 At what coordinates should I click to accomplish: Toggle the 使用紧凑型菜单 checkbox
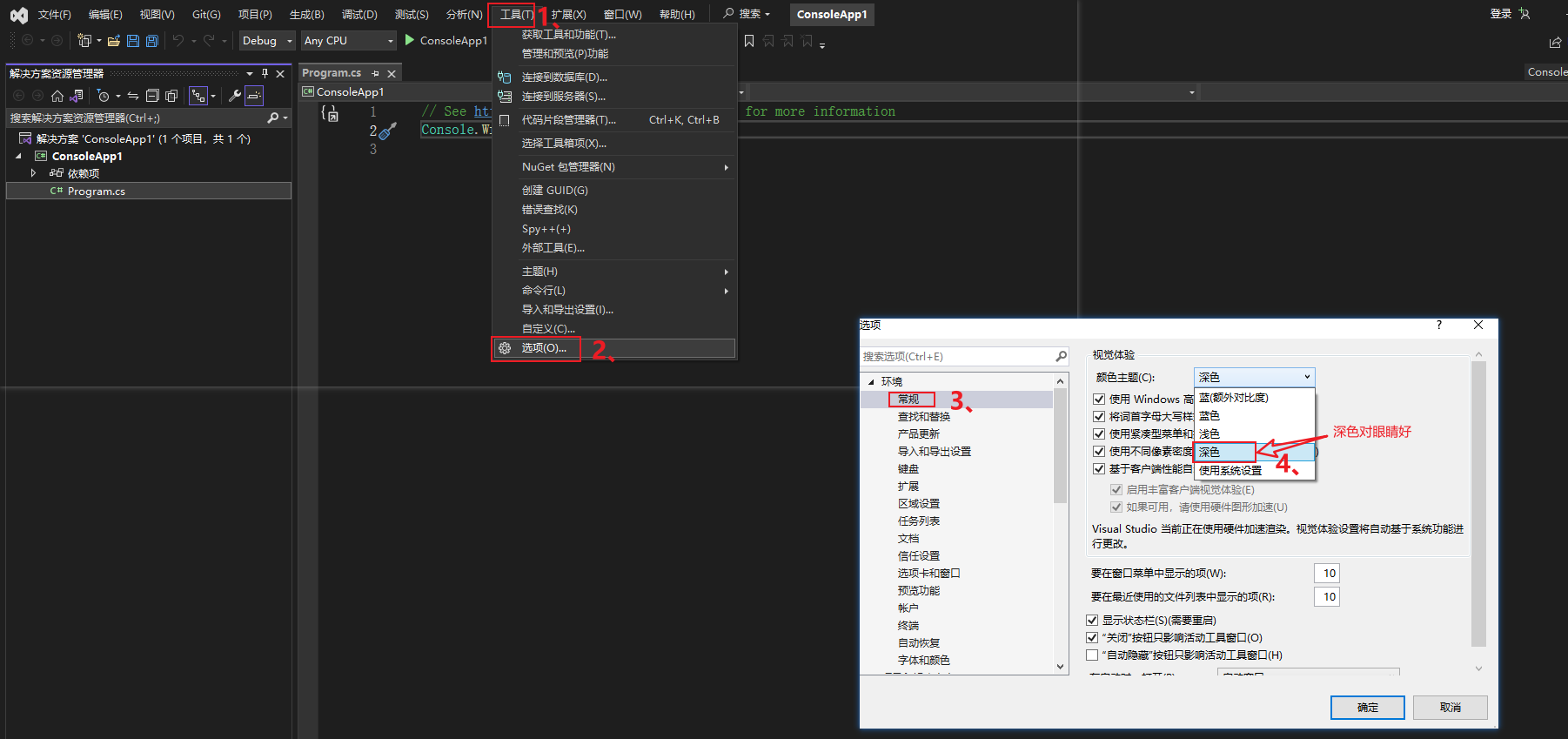[x=1099, y=433]
